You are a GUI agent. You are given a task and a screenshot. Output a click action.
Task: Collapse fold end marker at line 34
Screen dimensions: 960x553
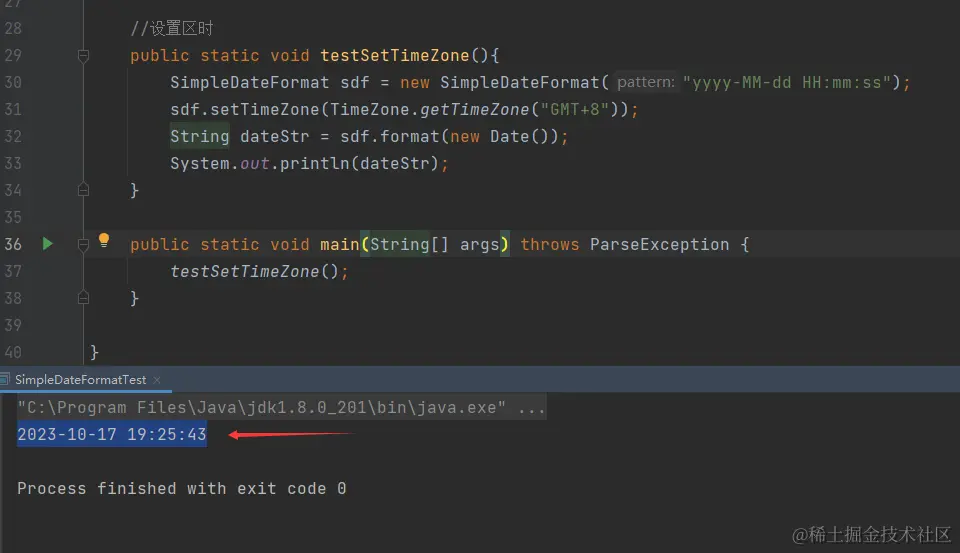pyautogui.click(x=83, y=190)
